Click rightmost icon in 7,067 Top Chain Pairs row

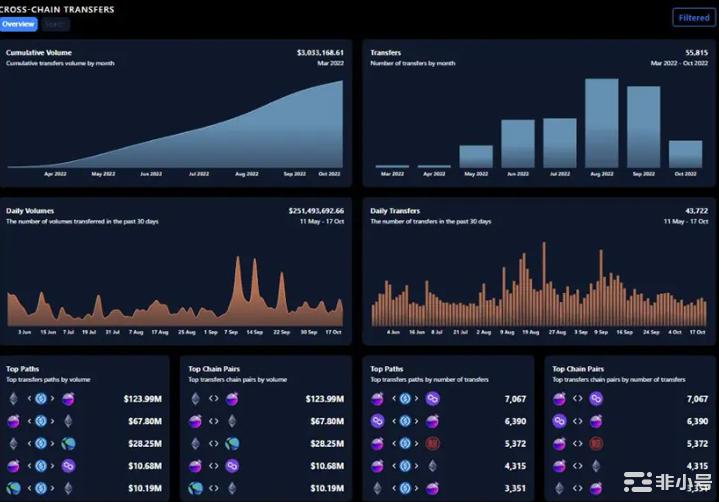[596, 399]
